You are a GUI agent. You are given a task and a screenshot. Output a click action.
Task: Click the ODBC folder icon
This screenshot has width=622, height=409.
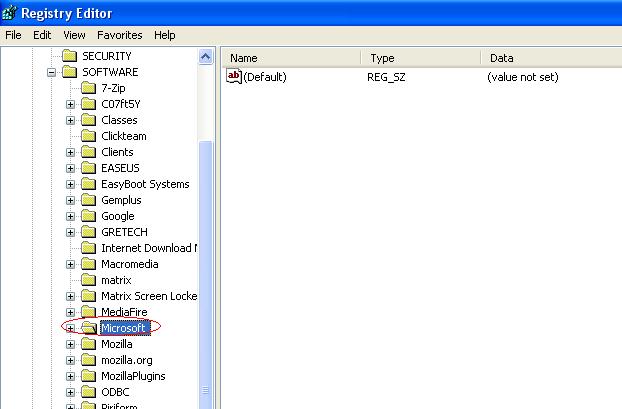click(x=88, y=392)
